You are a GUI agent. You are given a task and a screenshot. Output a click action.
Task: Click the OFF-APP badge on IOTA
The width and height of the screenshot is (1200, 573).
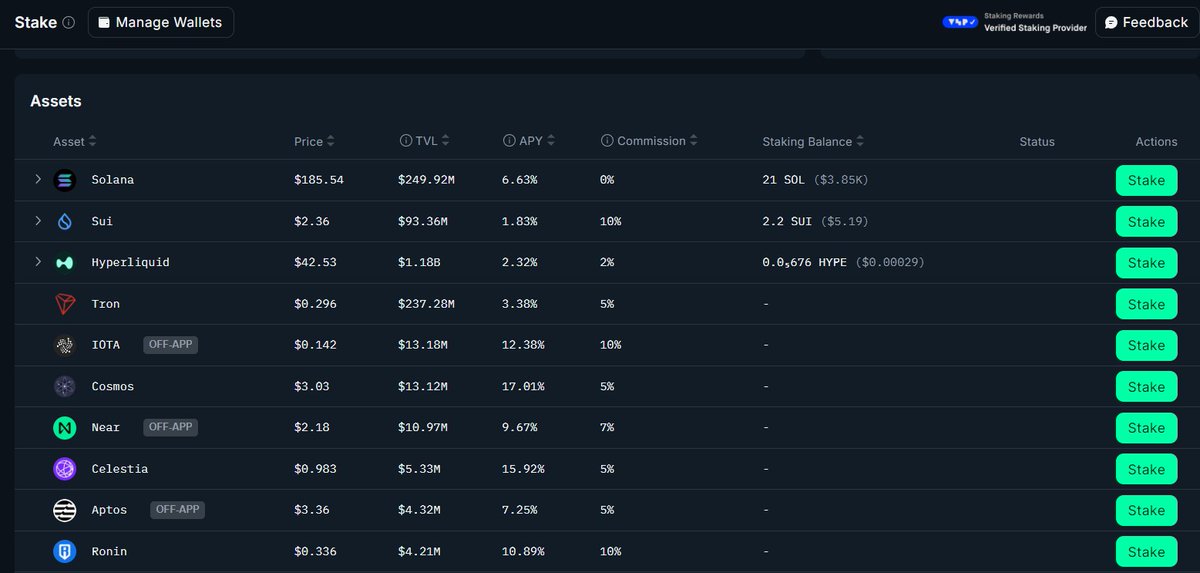click(170, 344)
